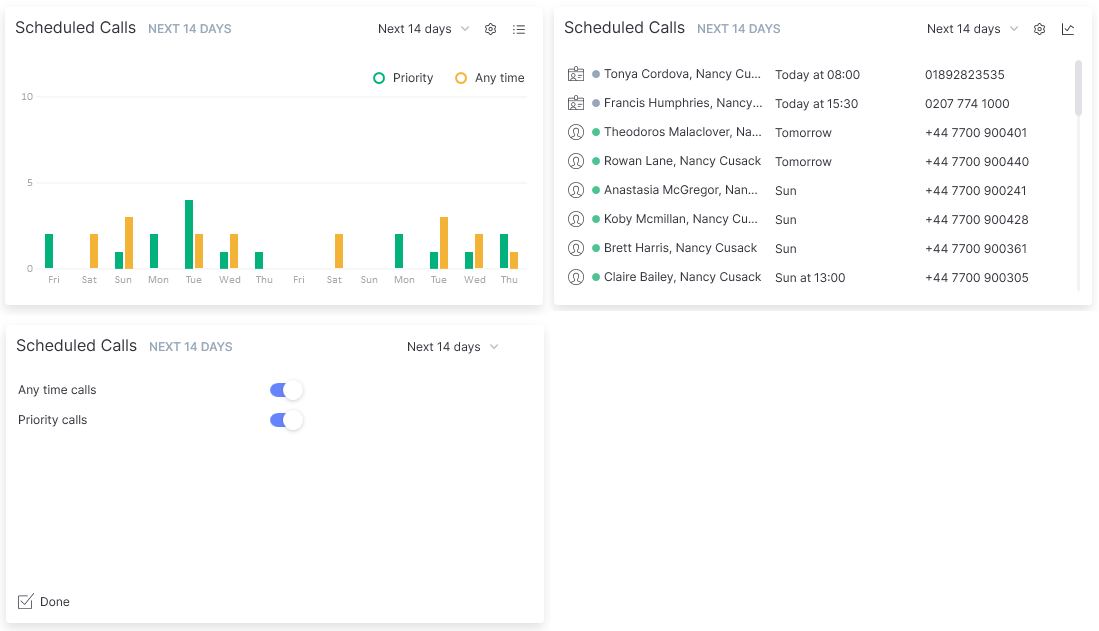Click contact icon beside Rowan Lane
Image resolution: width=1099 pixels, height=631 pixels.
pos(575,161)
